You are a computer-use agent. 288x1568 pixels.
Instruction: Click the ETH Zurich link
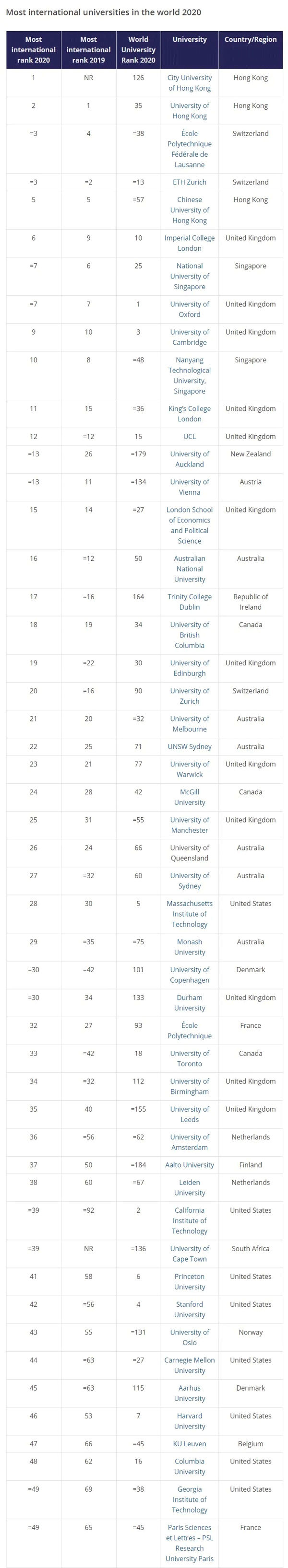(x=190, y=182)
